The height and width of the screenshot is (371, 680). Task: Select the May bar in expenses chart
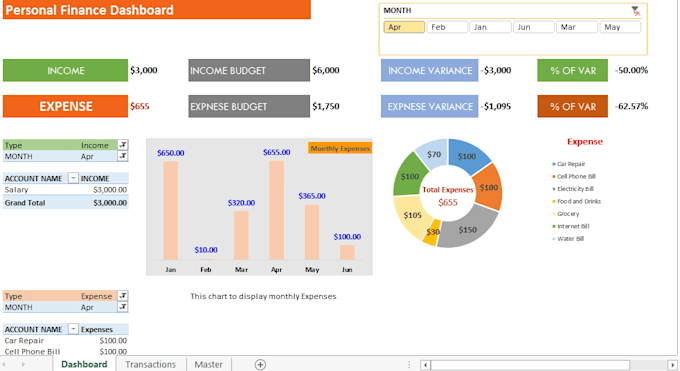(x=312, y=232)
